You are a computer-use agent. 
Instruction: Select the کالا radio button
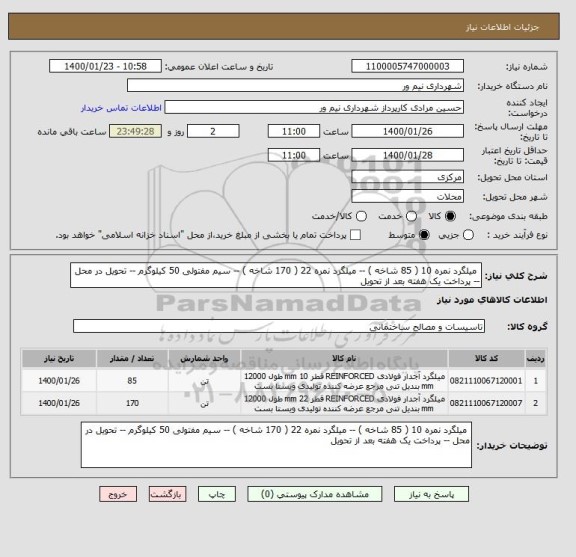tap(450, 216)
